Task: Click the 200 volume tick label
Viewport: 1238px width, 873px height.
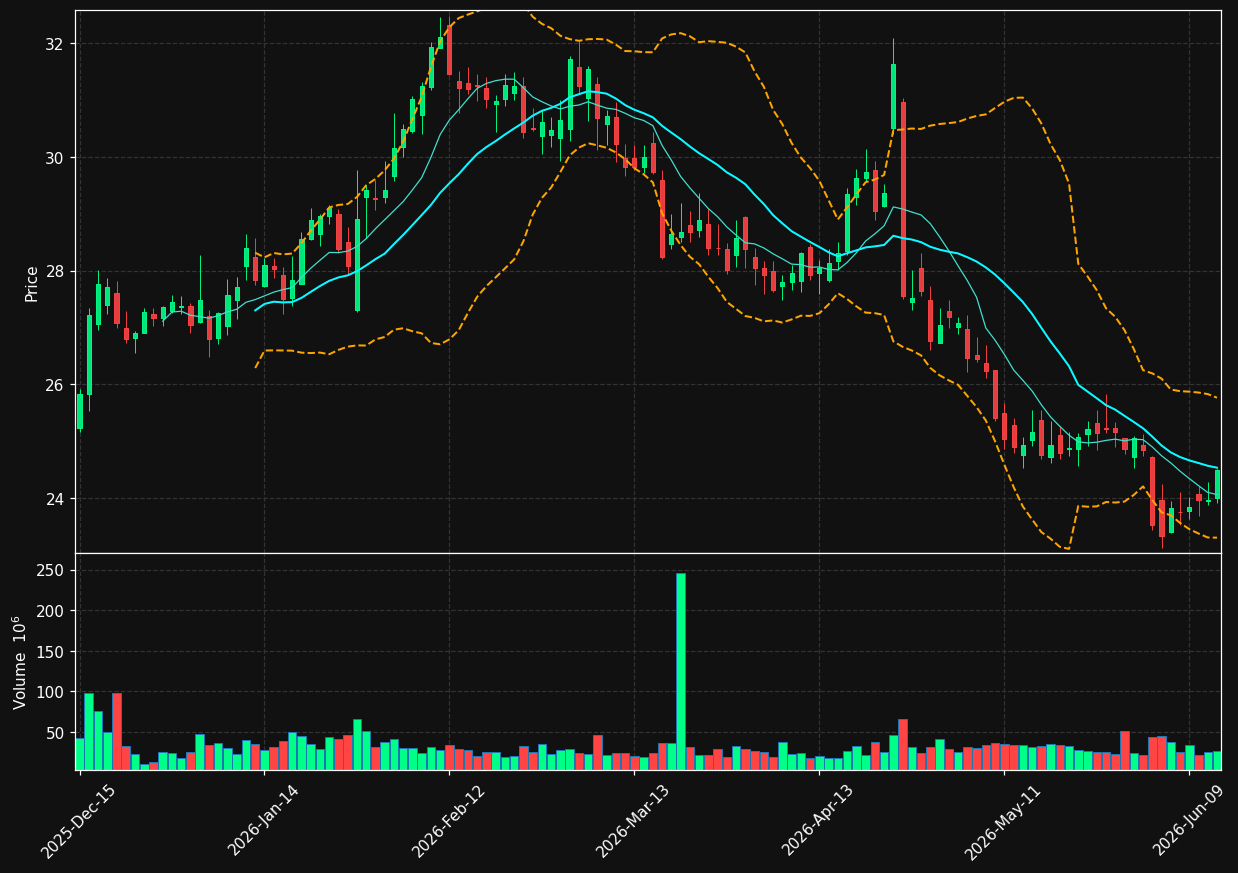Action: click(51, 611)
